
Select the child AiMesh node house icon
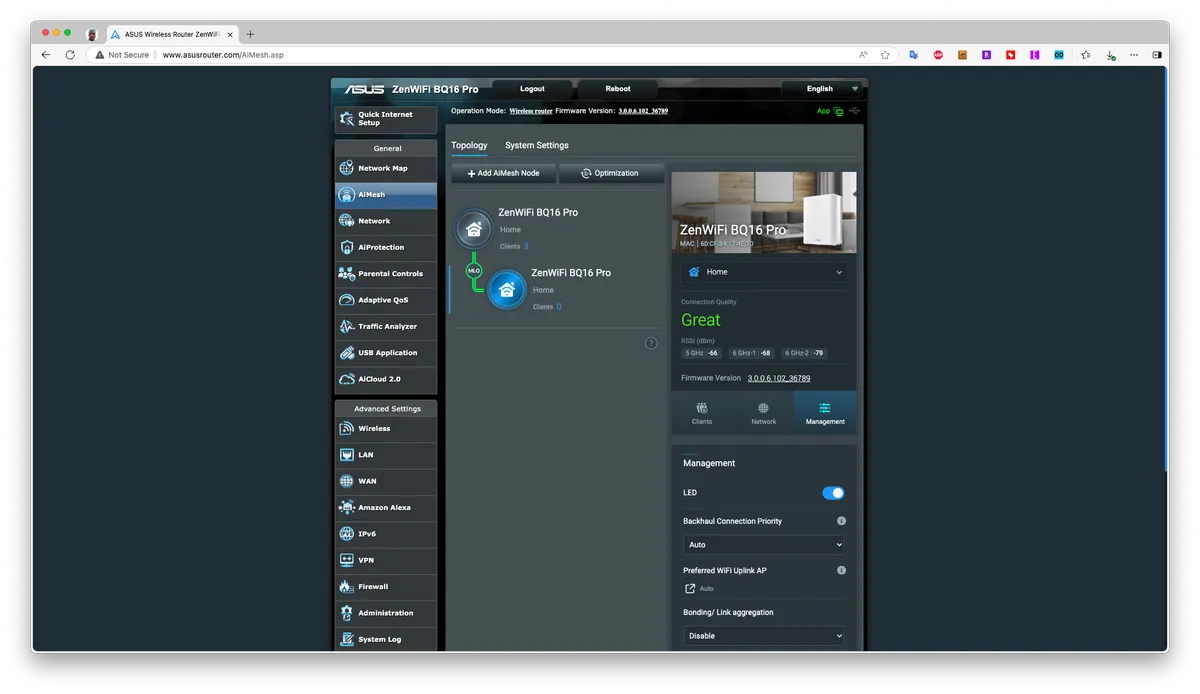(x=506, y=290)
